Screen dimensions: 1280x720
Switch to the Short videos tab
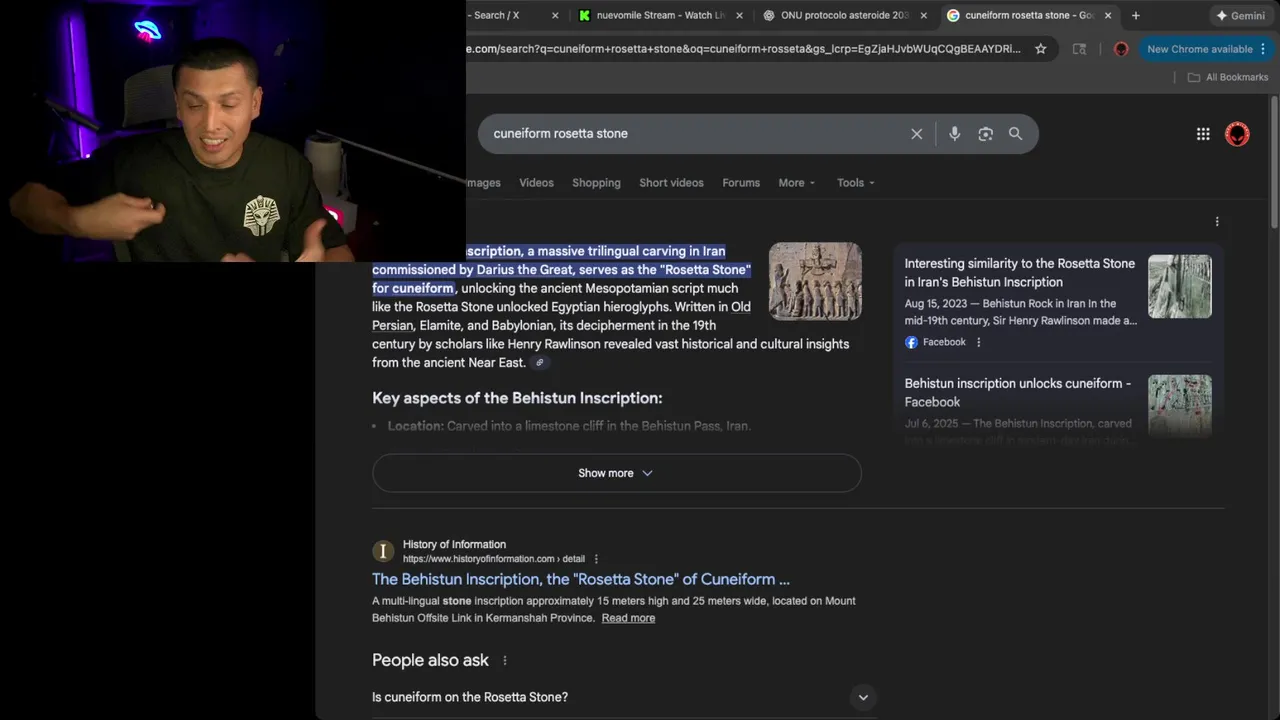click(671, 183)
